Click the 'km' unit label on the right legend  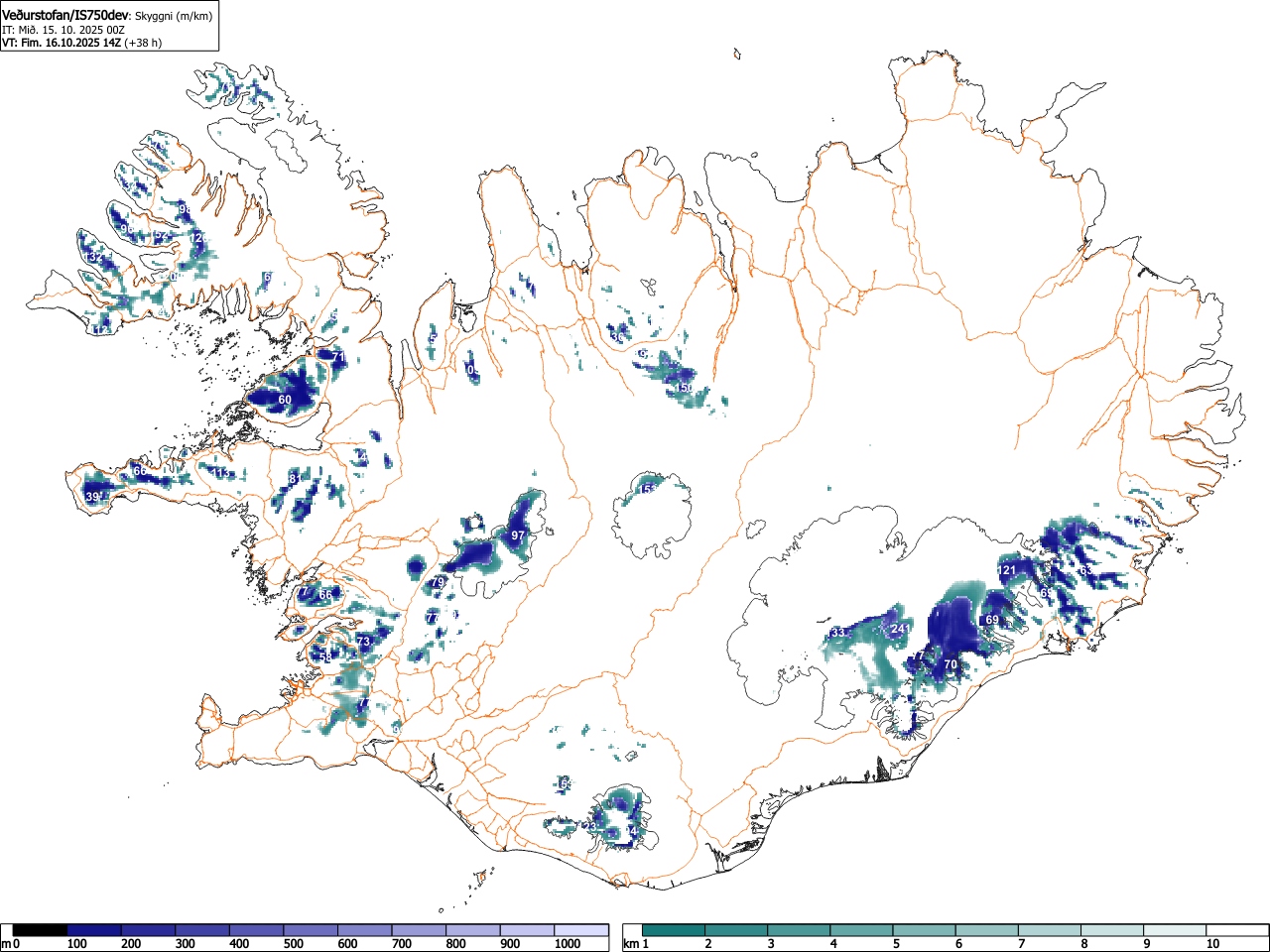631,944
